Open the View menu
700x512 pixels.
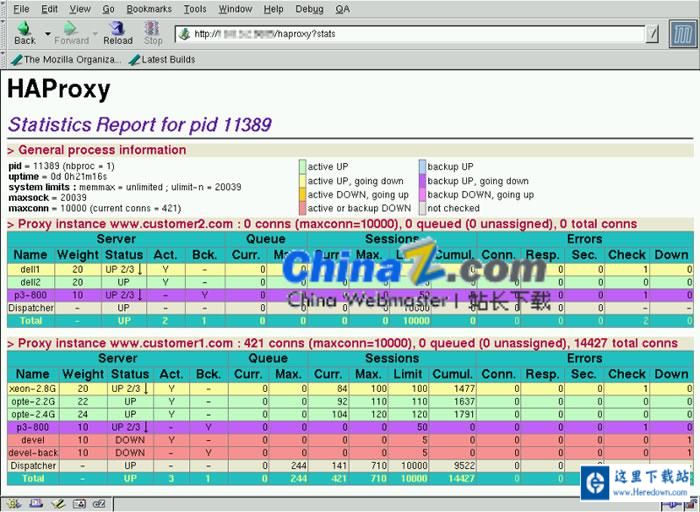(80, 9)
